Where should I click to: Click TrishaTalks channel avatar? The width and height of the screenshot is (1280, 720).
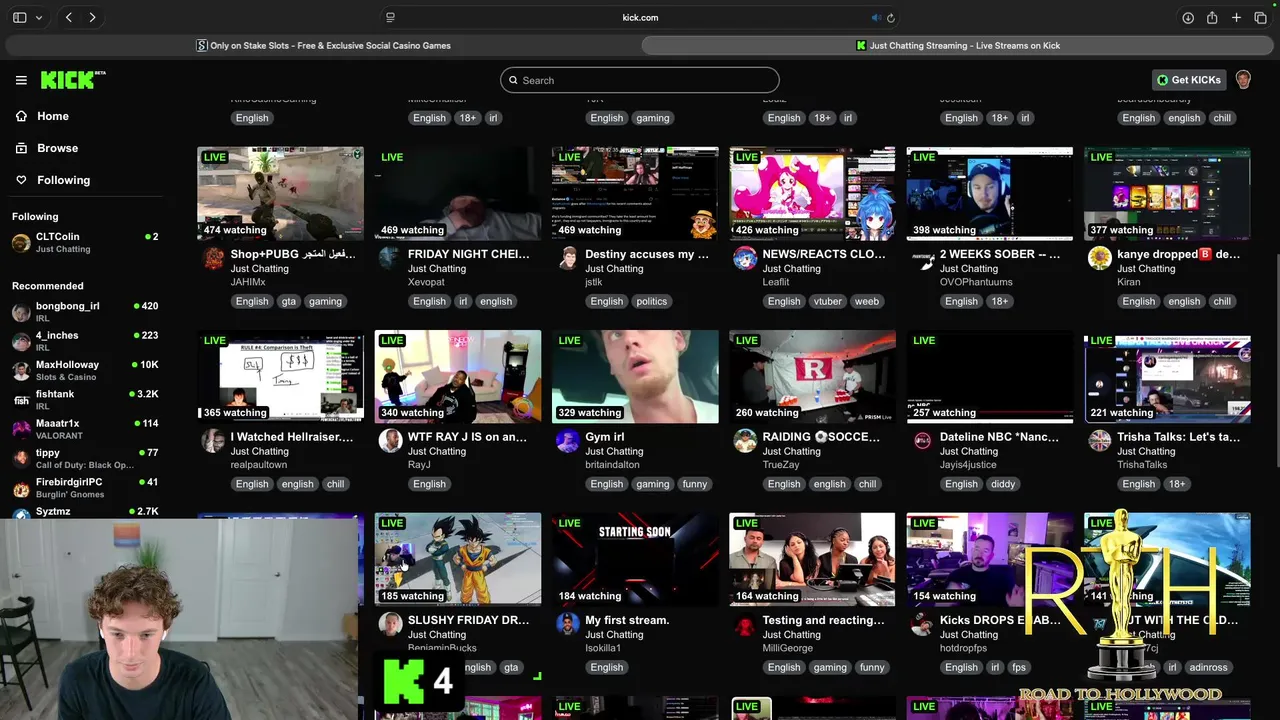tap(1100, 441)
